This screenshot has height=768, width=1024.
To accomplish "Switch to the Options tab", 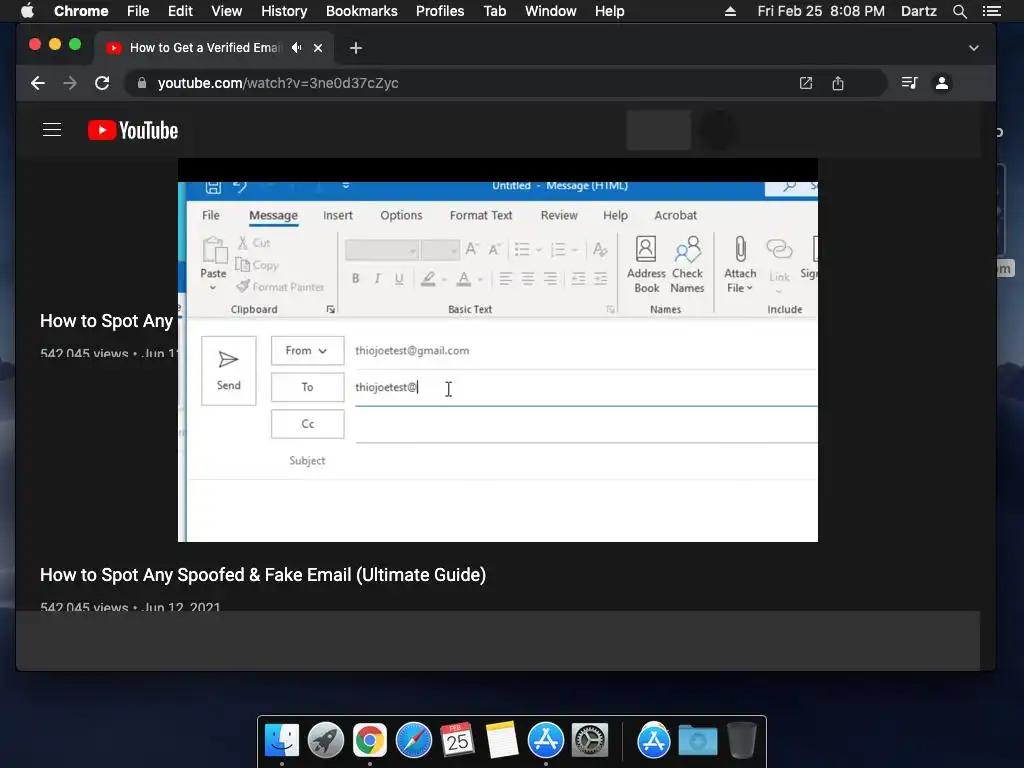I will point(401,216).
